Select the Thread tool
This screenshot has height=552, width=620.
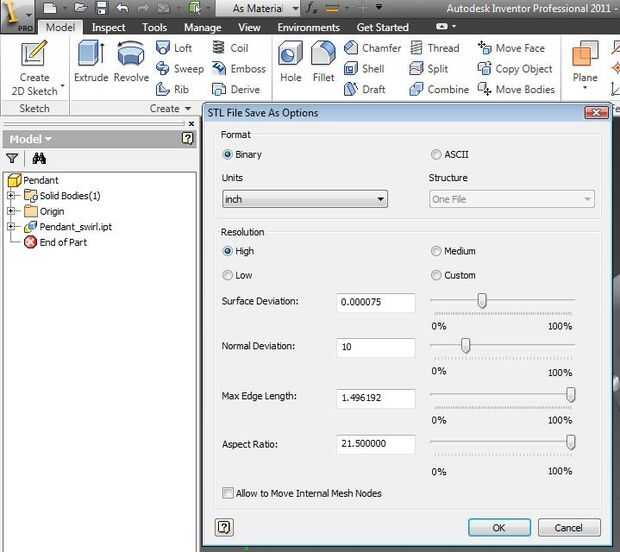tap(435, 48)
